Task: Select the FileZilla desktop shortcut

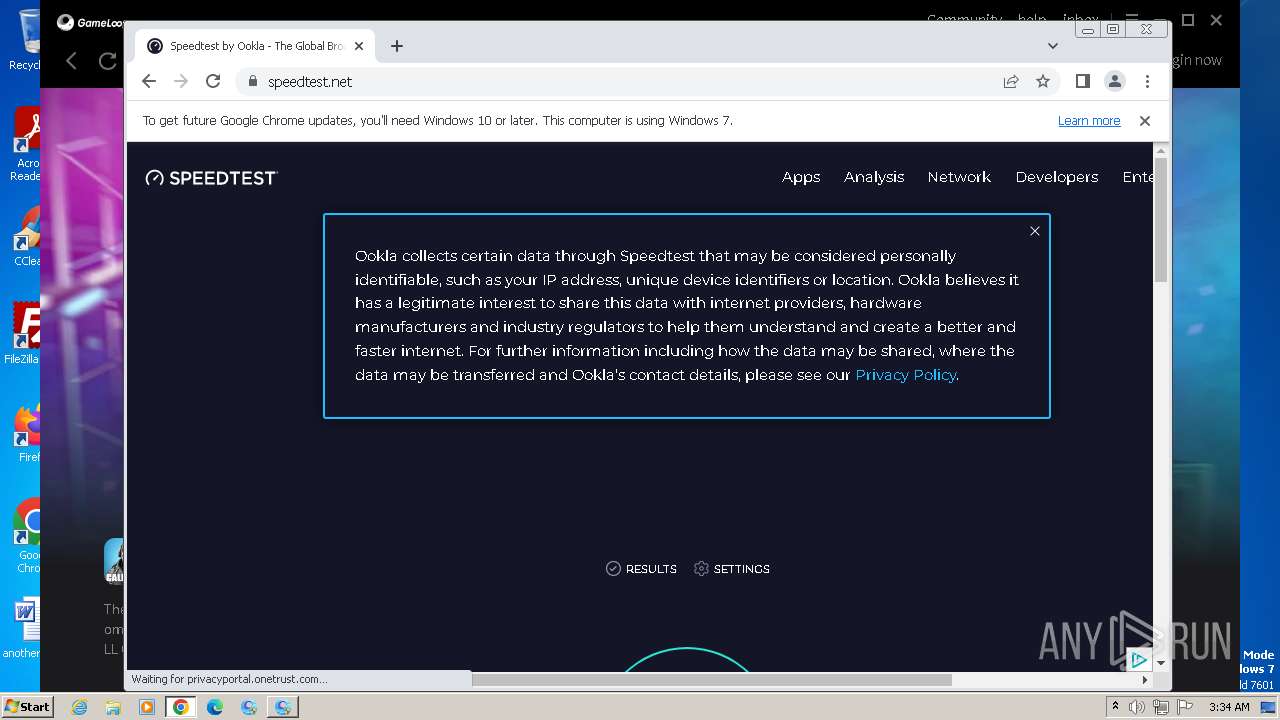Action: tap(24, 335)
